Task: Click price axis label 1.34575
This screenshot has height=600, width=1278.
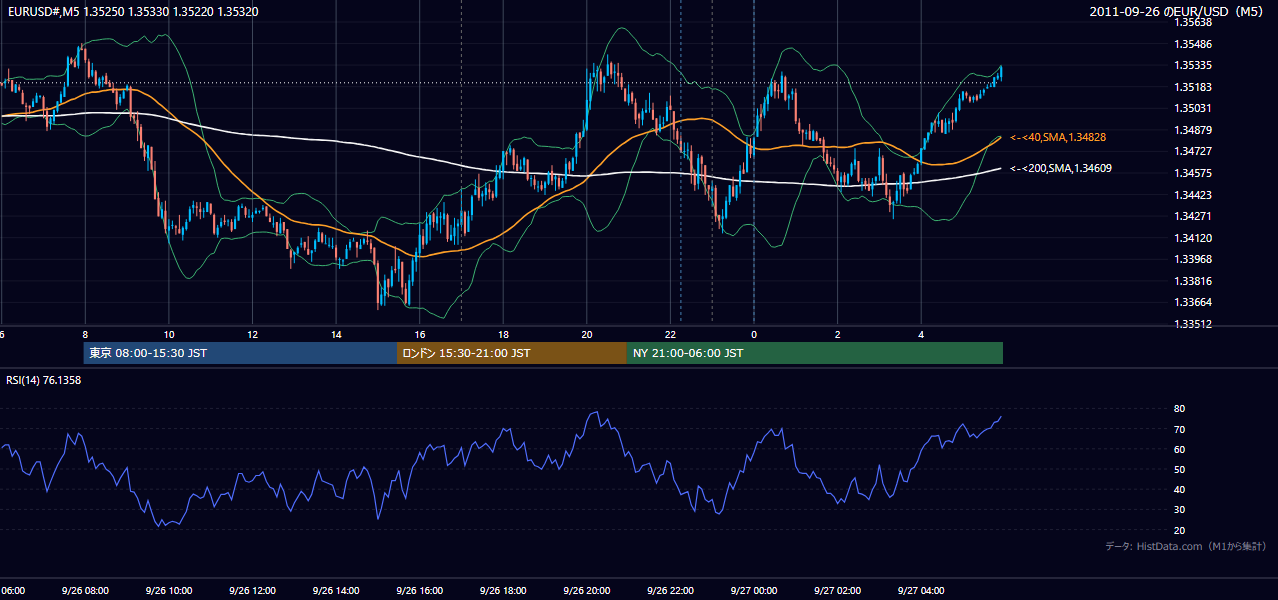Action: 1194,173
